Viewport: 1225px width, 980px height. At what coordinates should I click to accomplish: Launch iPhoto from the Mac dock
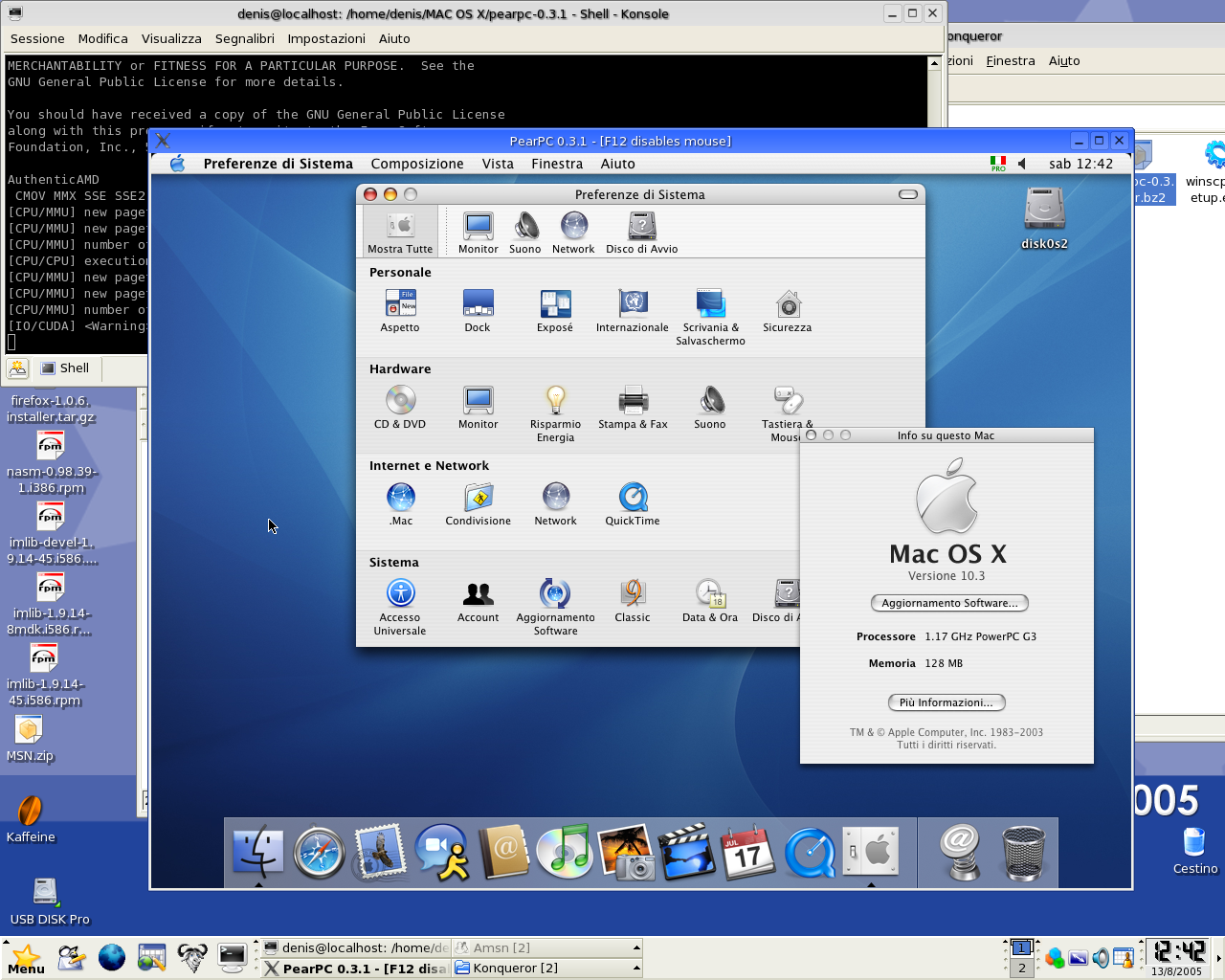click(626, 851)
